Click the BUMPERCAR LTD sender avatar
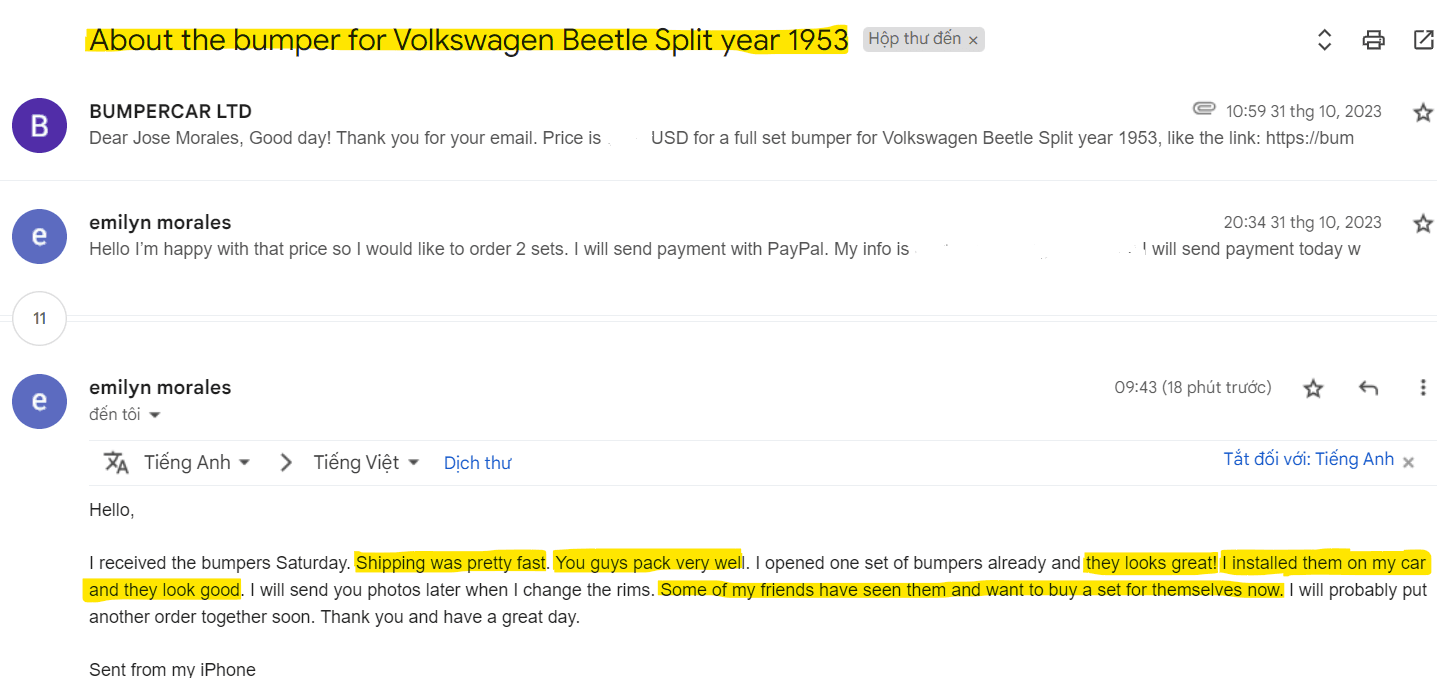Screen dimensions: 1441x678 pos(39,125)
